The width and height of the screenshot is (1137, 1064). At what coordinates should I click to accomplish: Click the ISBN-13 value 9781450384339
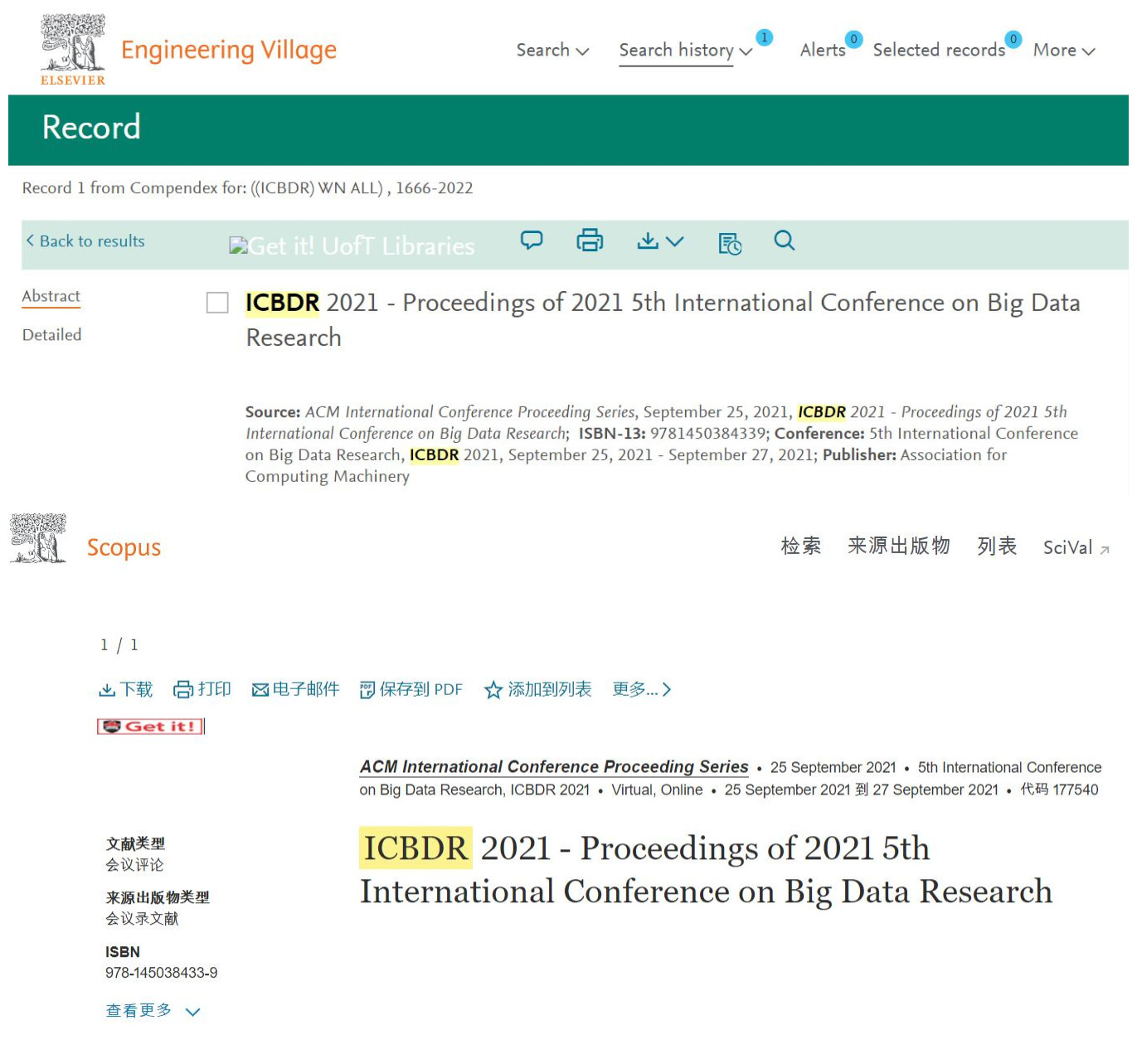click(710, 434)
